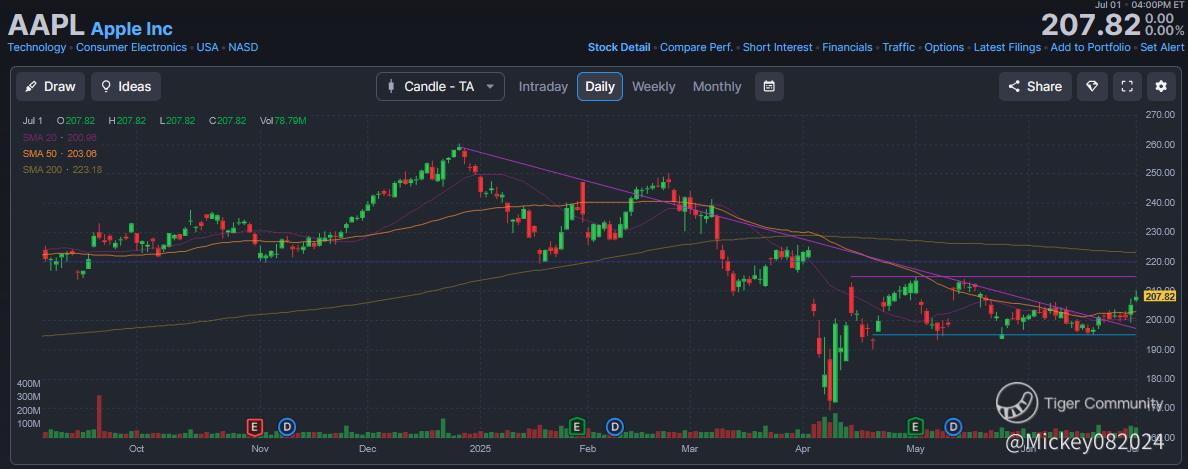Click the Consumer Electronics industry link
This screenshot has width=1188, height=469.
131,47
